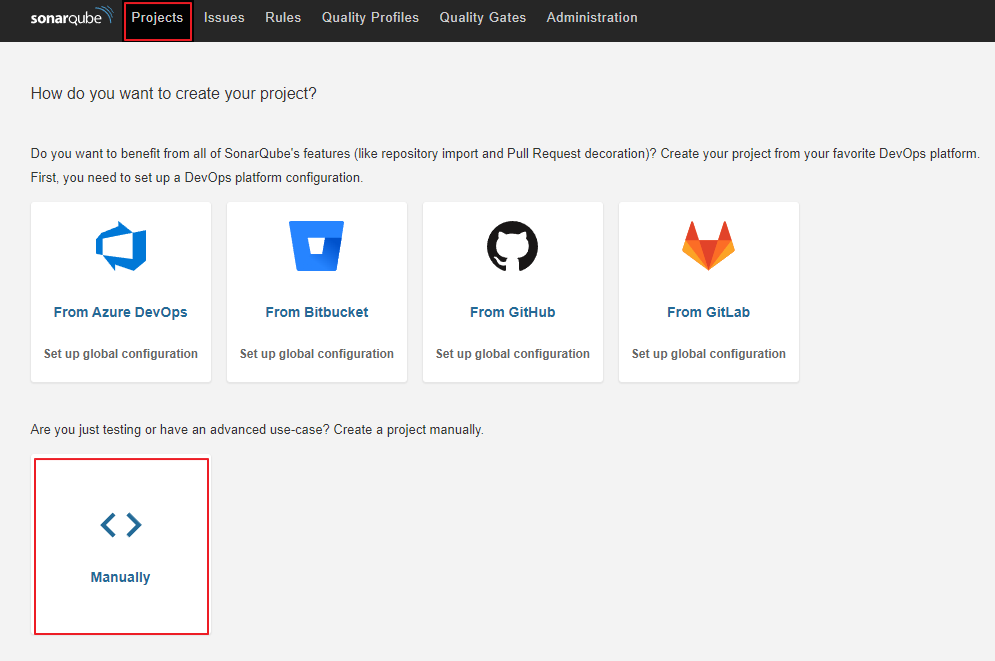Click the Manually code brackets icon

[121, 525]
